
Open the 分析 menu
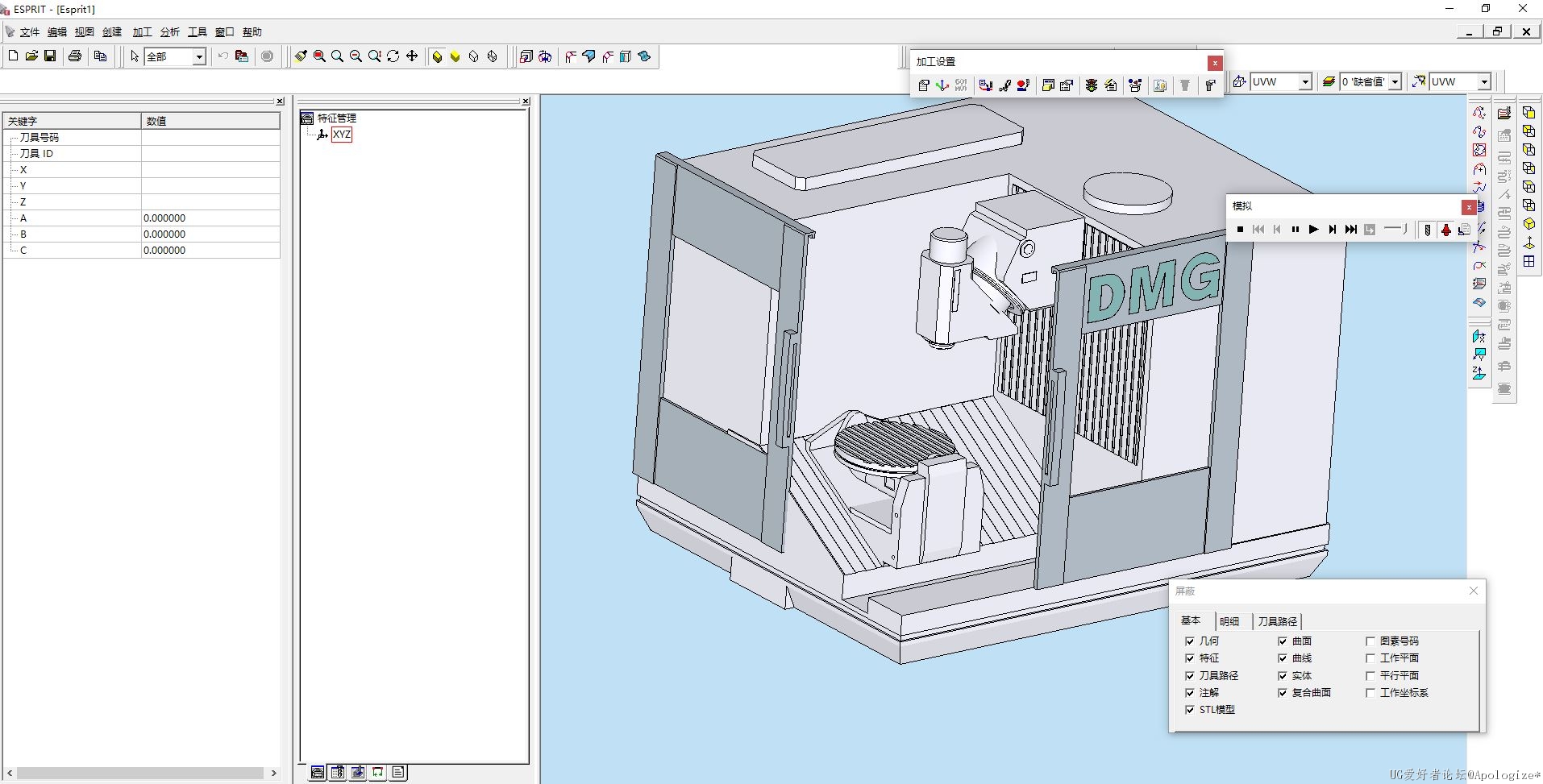coord(170,32)
